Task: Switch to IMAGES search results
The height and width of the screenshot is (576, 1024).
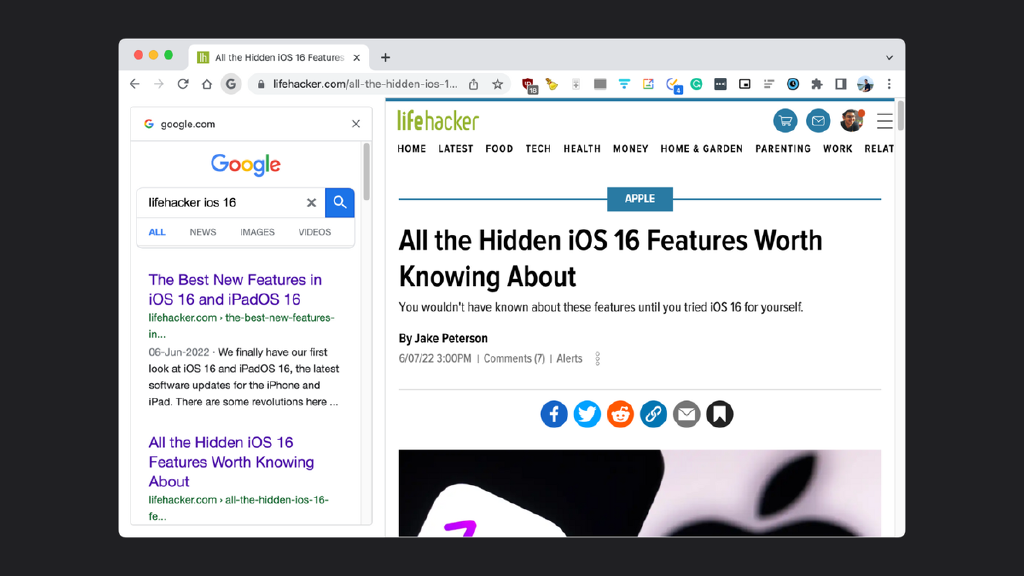Action: pos(257,232)
